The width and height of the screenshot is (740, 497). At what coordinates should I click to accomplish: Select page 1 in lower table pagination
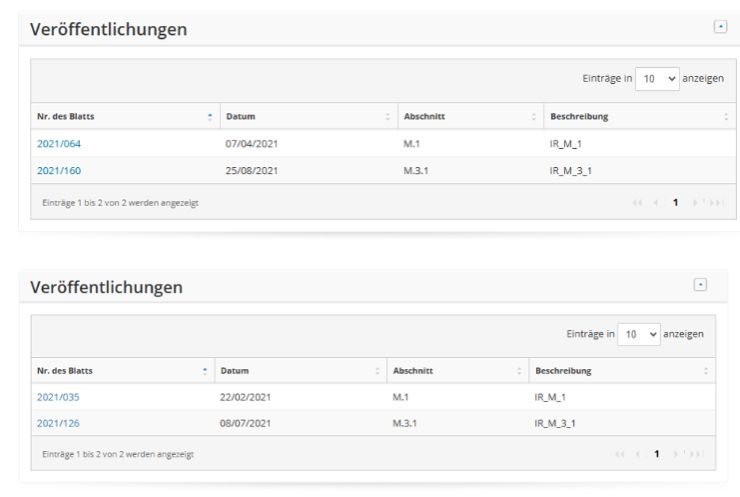(656, 454)
